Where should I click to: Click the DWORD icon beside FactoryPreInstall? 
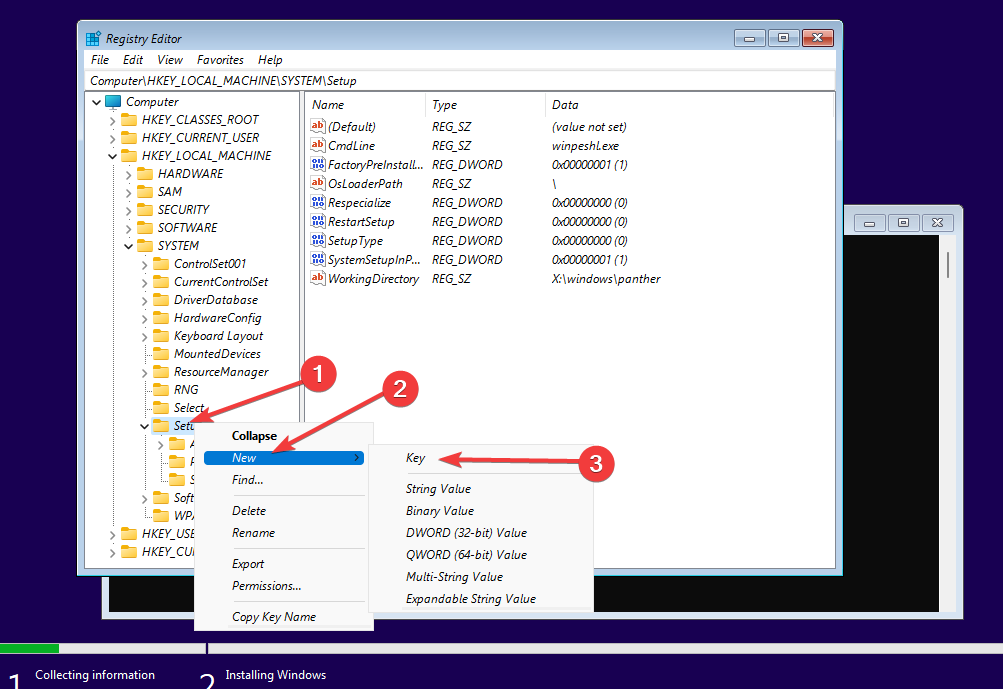tap(318, 164)
